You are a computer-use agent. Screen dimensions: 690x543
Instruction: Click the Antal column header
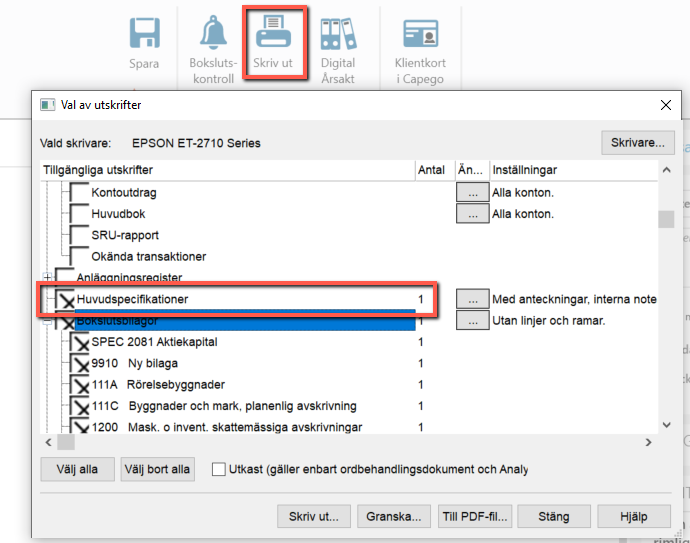435,170
